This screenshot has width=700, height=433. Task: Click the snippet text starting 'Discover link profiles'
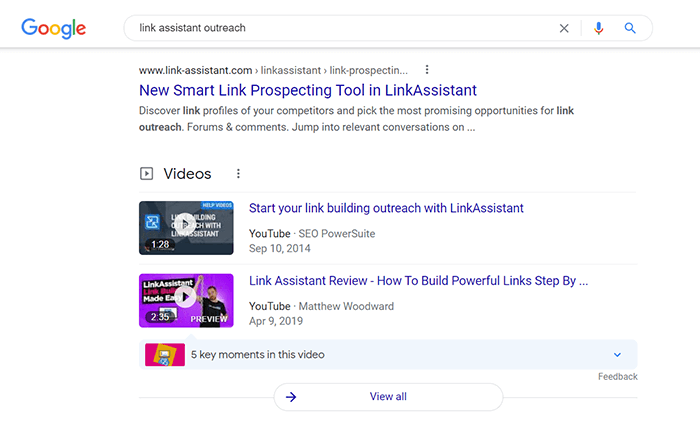click(356, 119)
